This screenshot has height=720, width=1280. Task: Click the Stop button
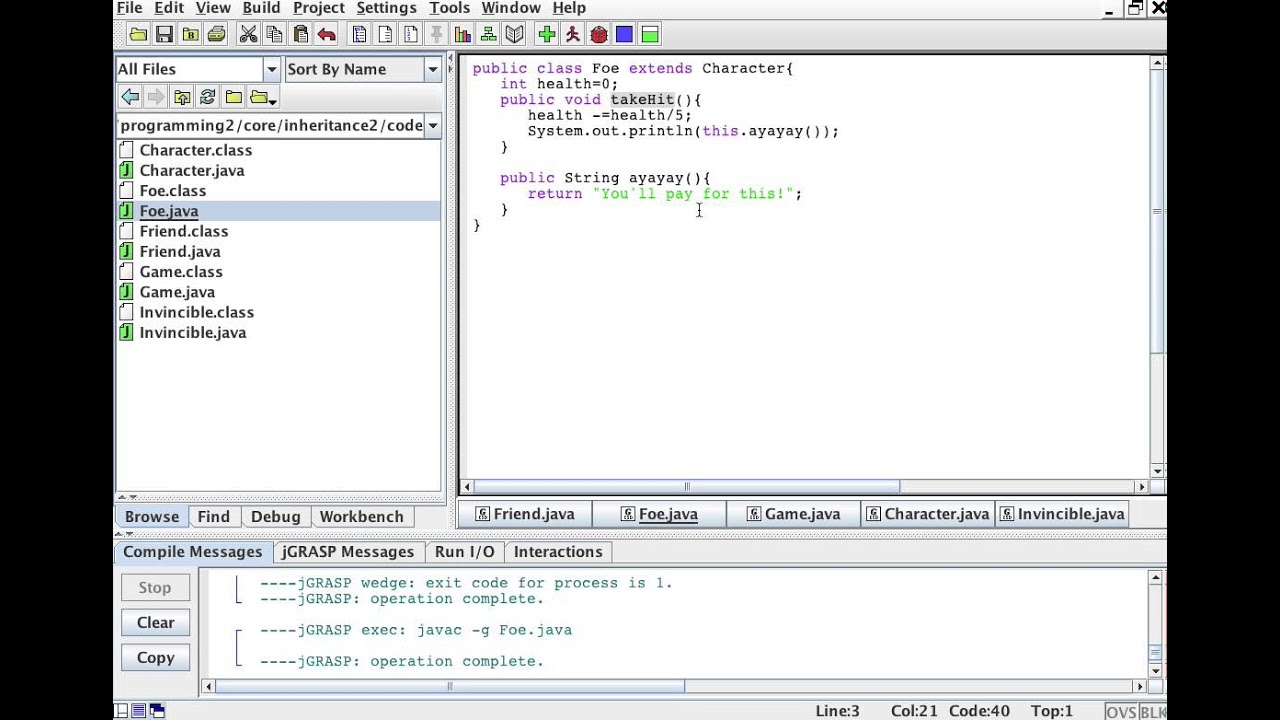click(155, 588)
